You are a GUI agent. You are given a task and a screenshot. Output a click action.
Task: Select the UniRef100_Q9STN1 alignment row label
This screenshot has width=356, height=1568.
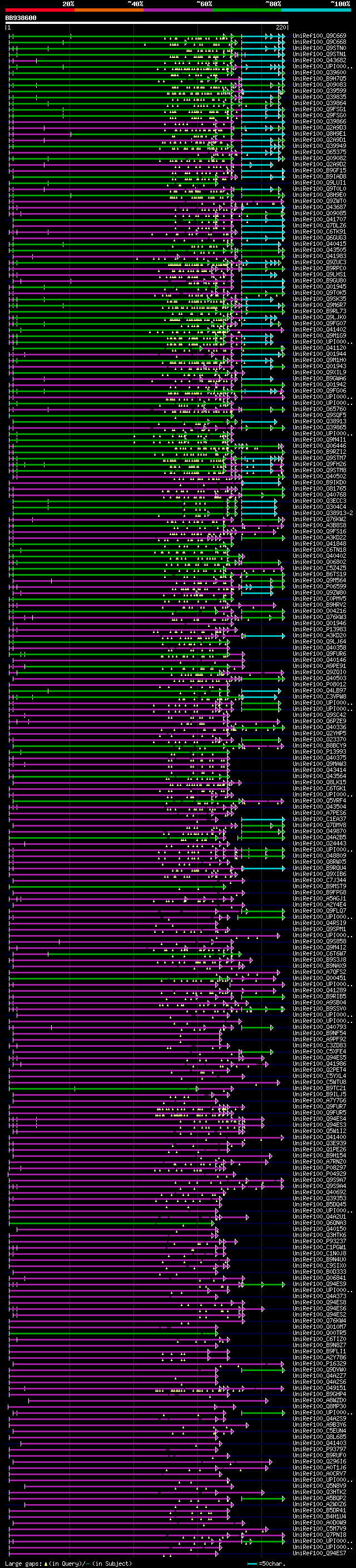(x=319, y=54)
